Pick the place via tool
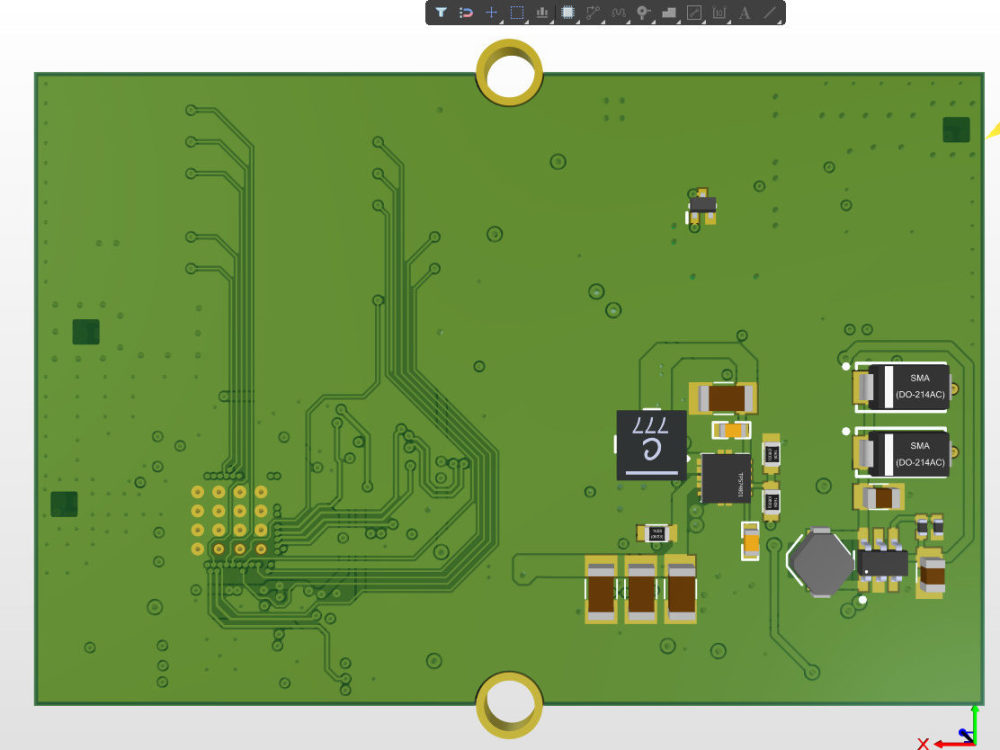This screenshot has height=750, width=1000. (643, 12)
